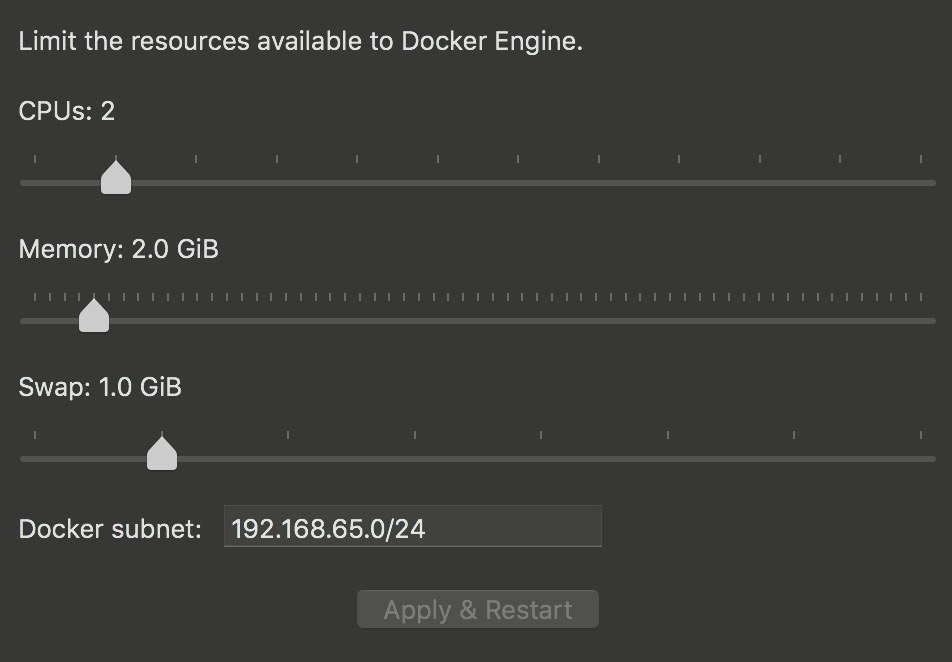Set Swap slider to its fourth tick mark
This screenshot has width=952, height=662.
(415, 459)
